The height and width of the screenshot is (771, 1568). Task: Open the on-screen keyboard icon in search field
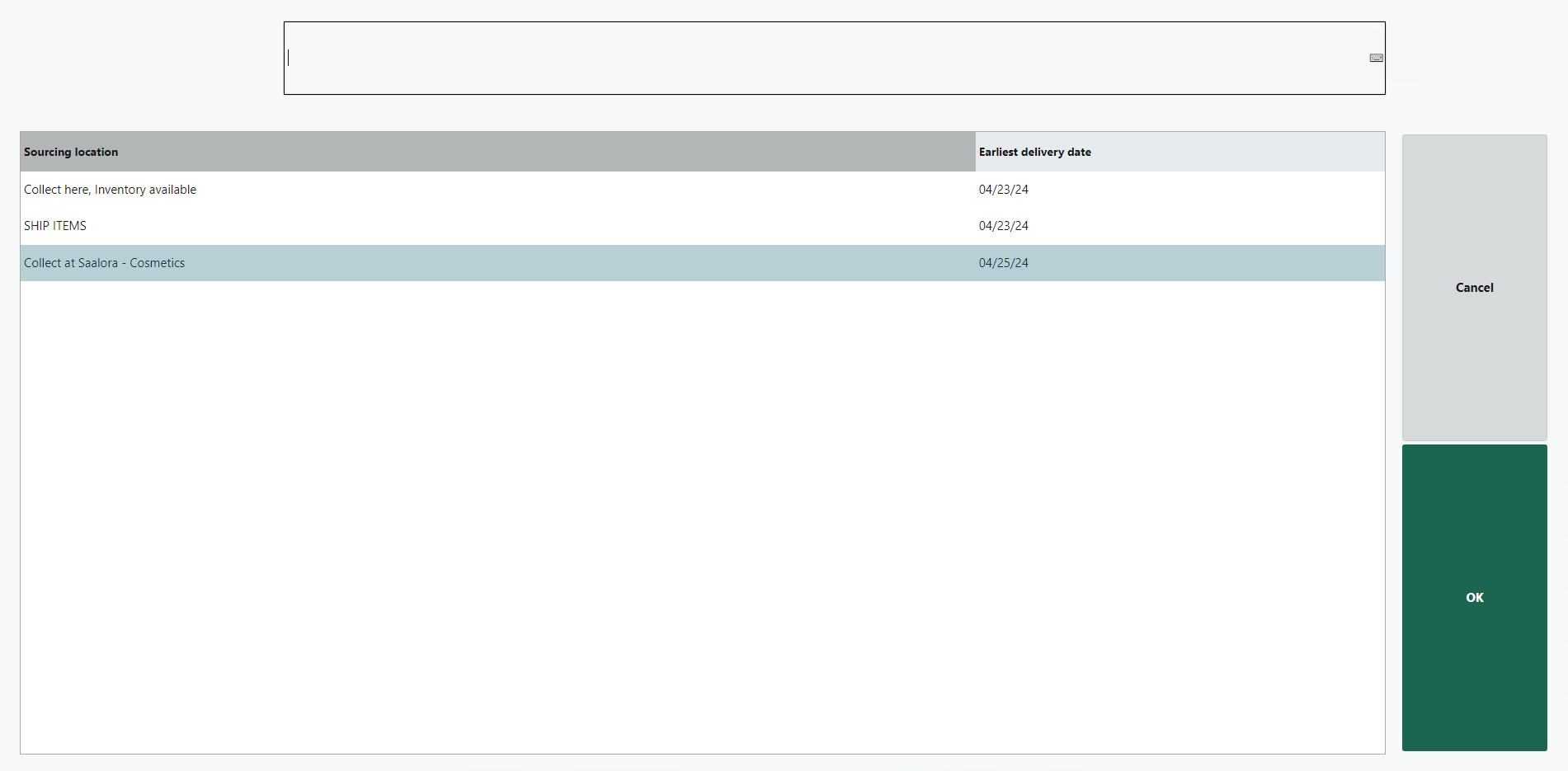click(1376, 58)
